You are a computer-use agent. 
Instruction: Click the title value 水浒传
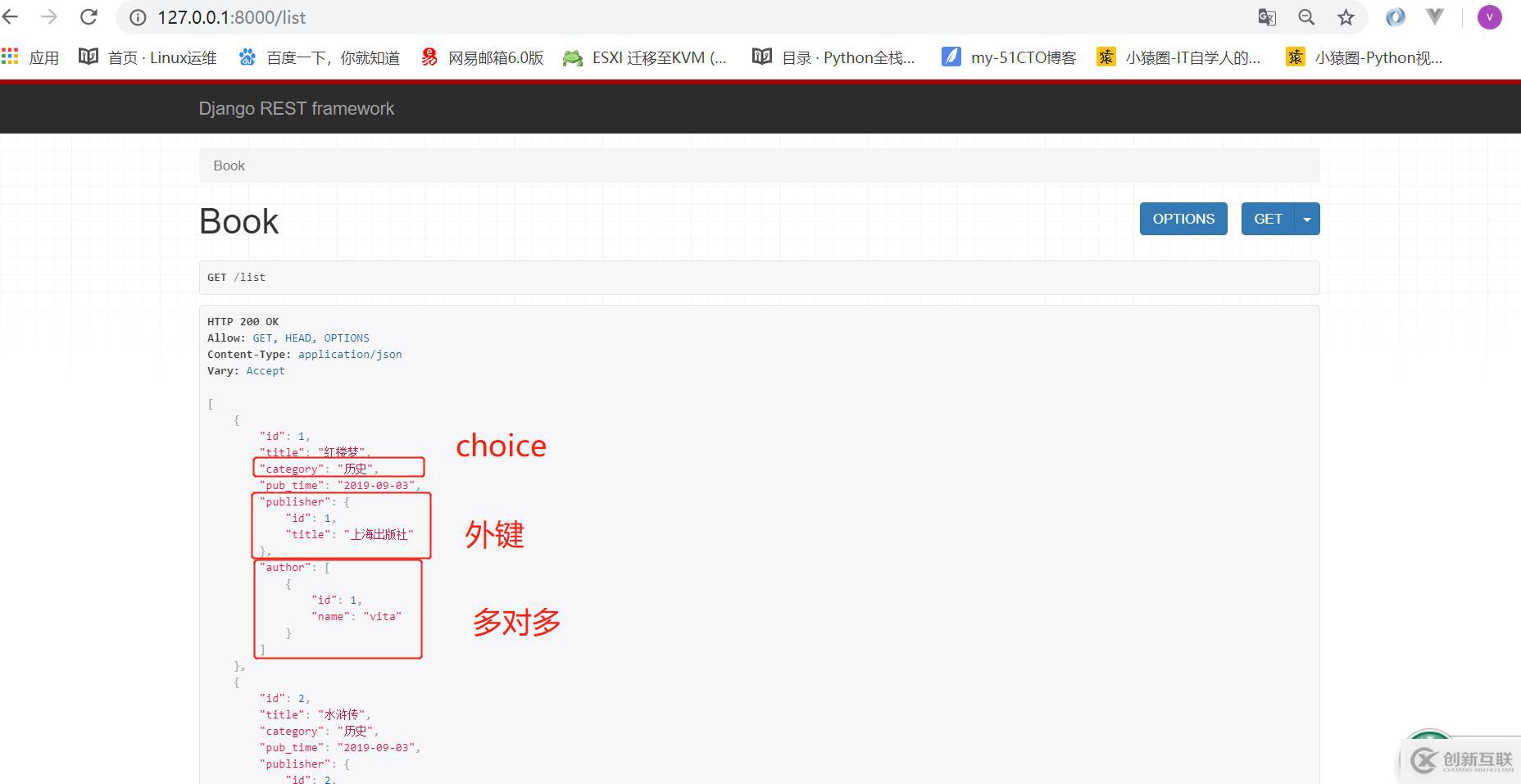click(342, 715)
